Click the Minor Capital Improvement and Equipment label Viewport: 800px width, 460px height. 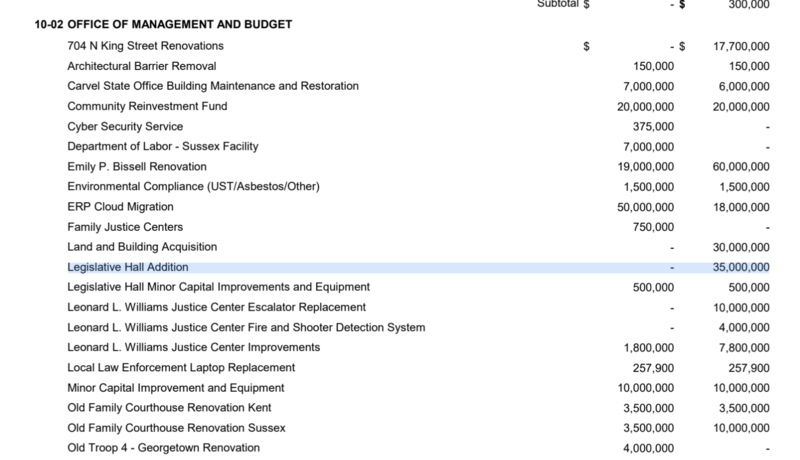tap(176, 388)
